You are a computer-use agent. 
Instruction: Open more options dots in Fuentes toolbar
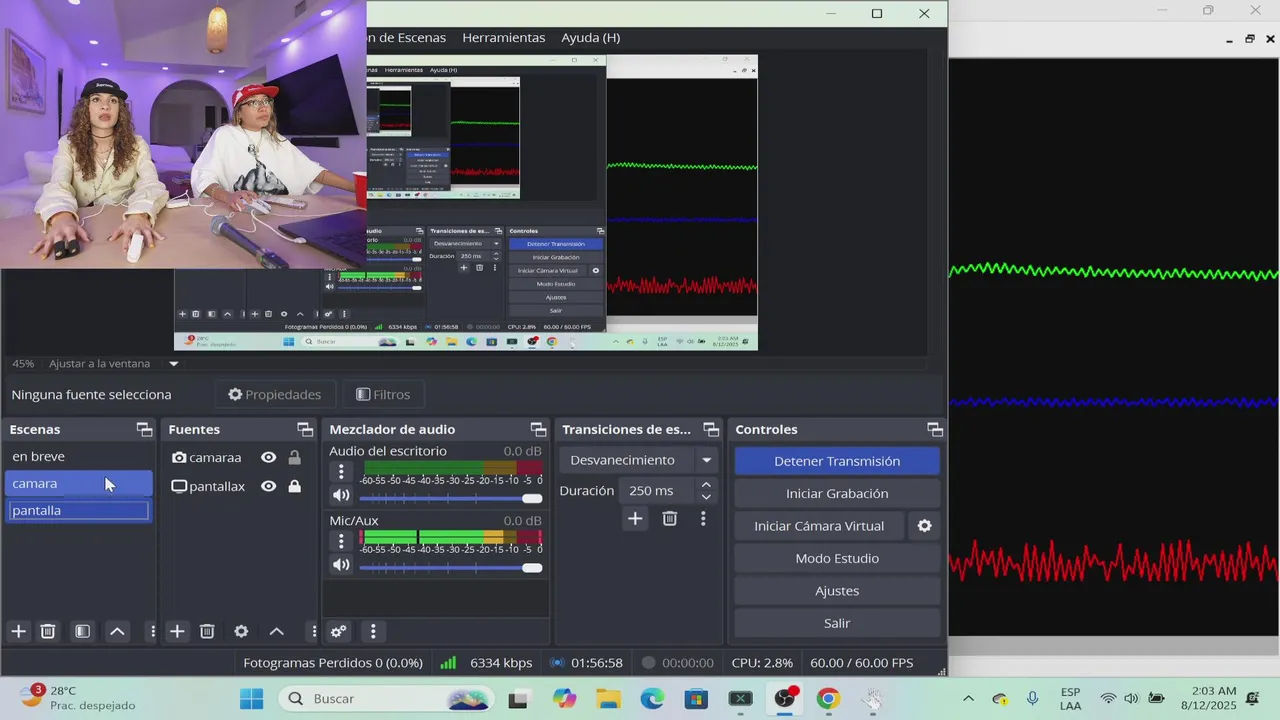click(313, 631)
